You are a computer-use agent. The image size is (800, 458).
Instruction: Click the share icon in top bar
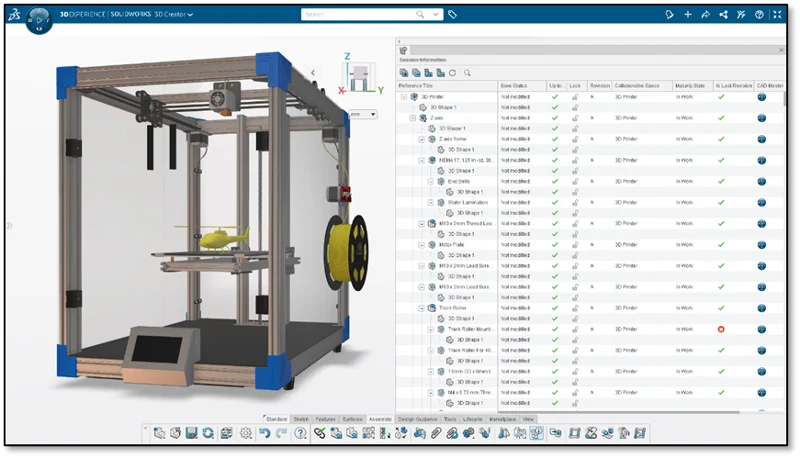click(x=708, y=15)
